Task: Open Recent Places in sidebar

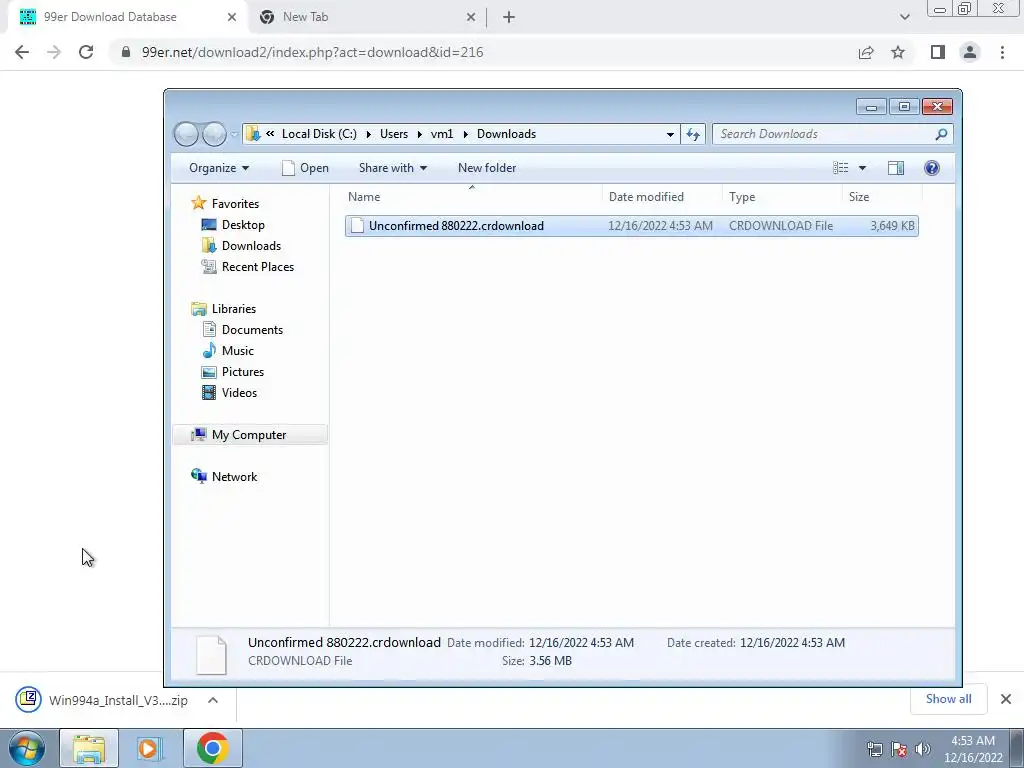Action: pyautogui.click(x=257, y=266)
